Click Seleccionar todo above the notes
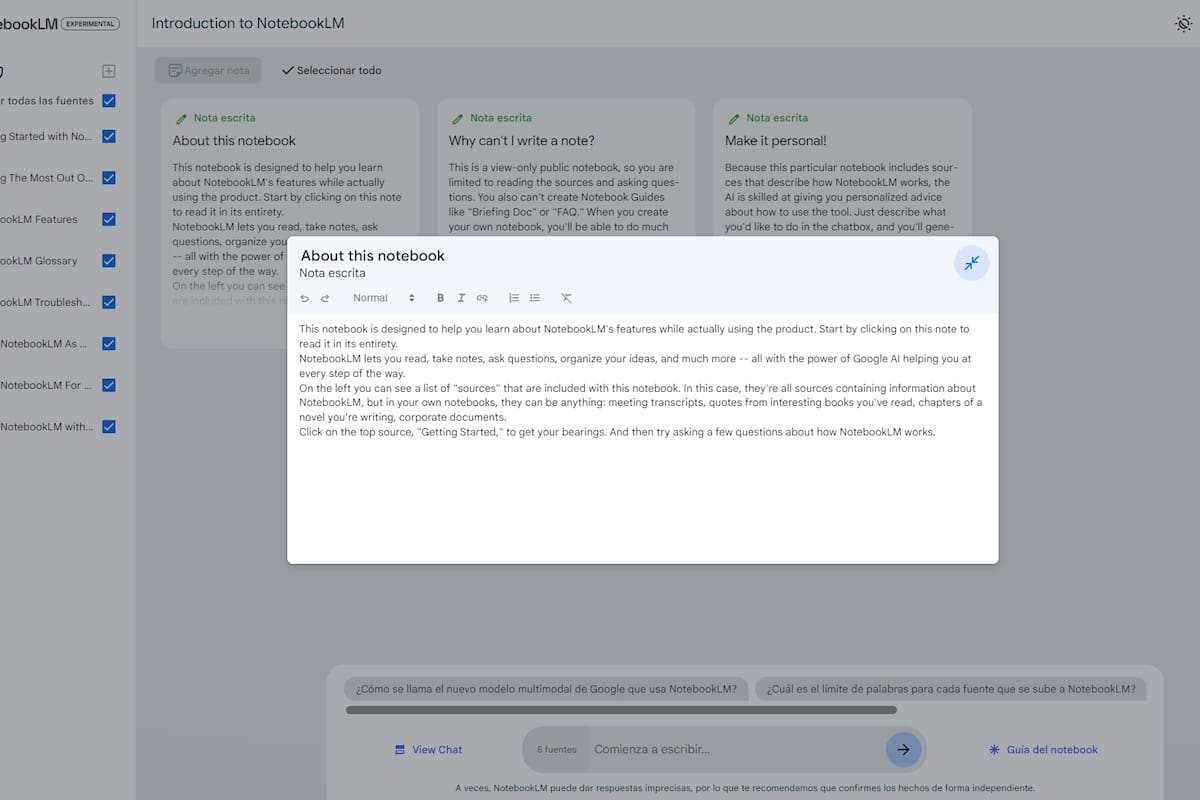Image resolution: width=1200 pixels, height=800 pixels. pyautogui.click(x=331, y=70)
